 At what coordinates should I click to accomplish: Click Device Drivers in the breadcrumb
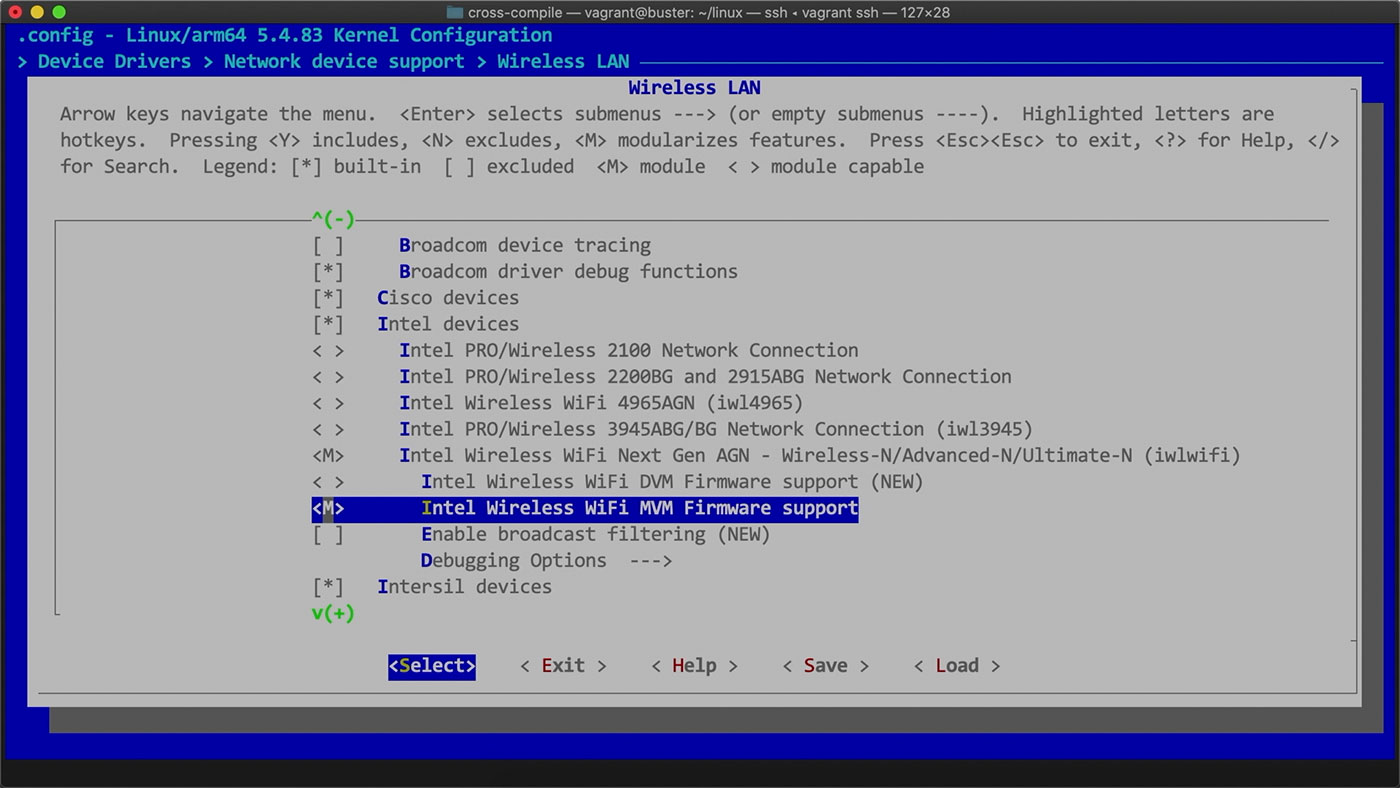click(114, 61)
